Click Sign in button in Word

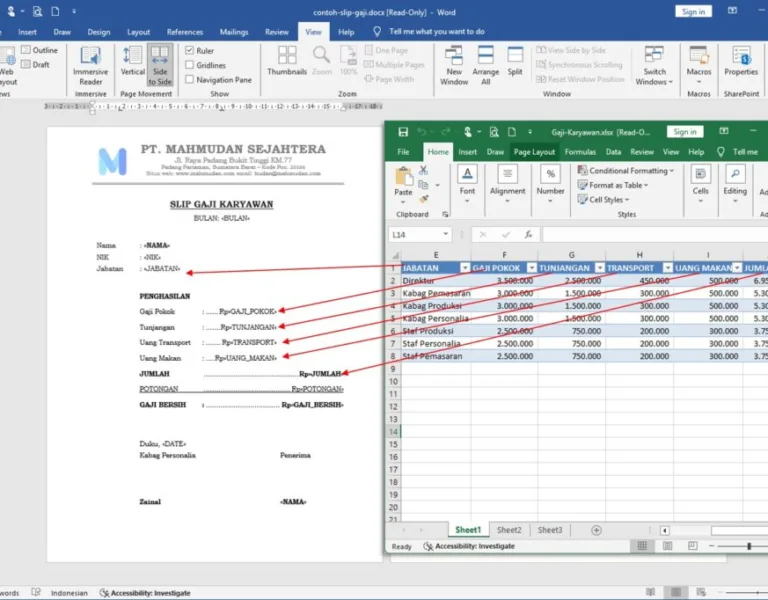tap(693, 12)
